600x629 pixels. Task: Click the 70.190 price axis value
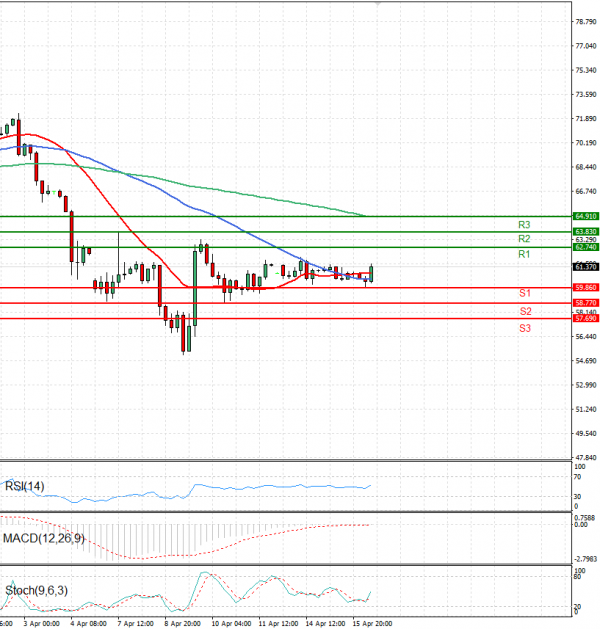point(586,143)
